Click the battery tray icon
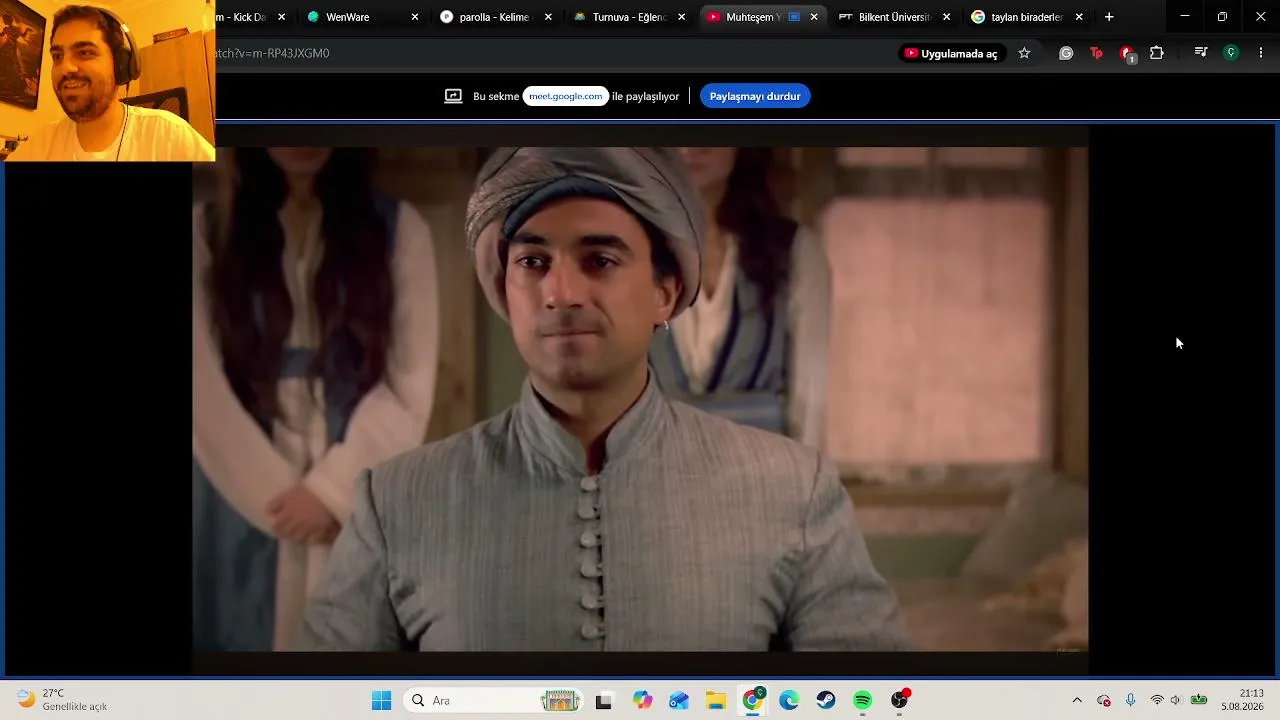This screenshot has width=1280, height=720. (1199, 700)
